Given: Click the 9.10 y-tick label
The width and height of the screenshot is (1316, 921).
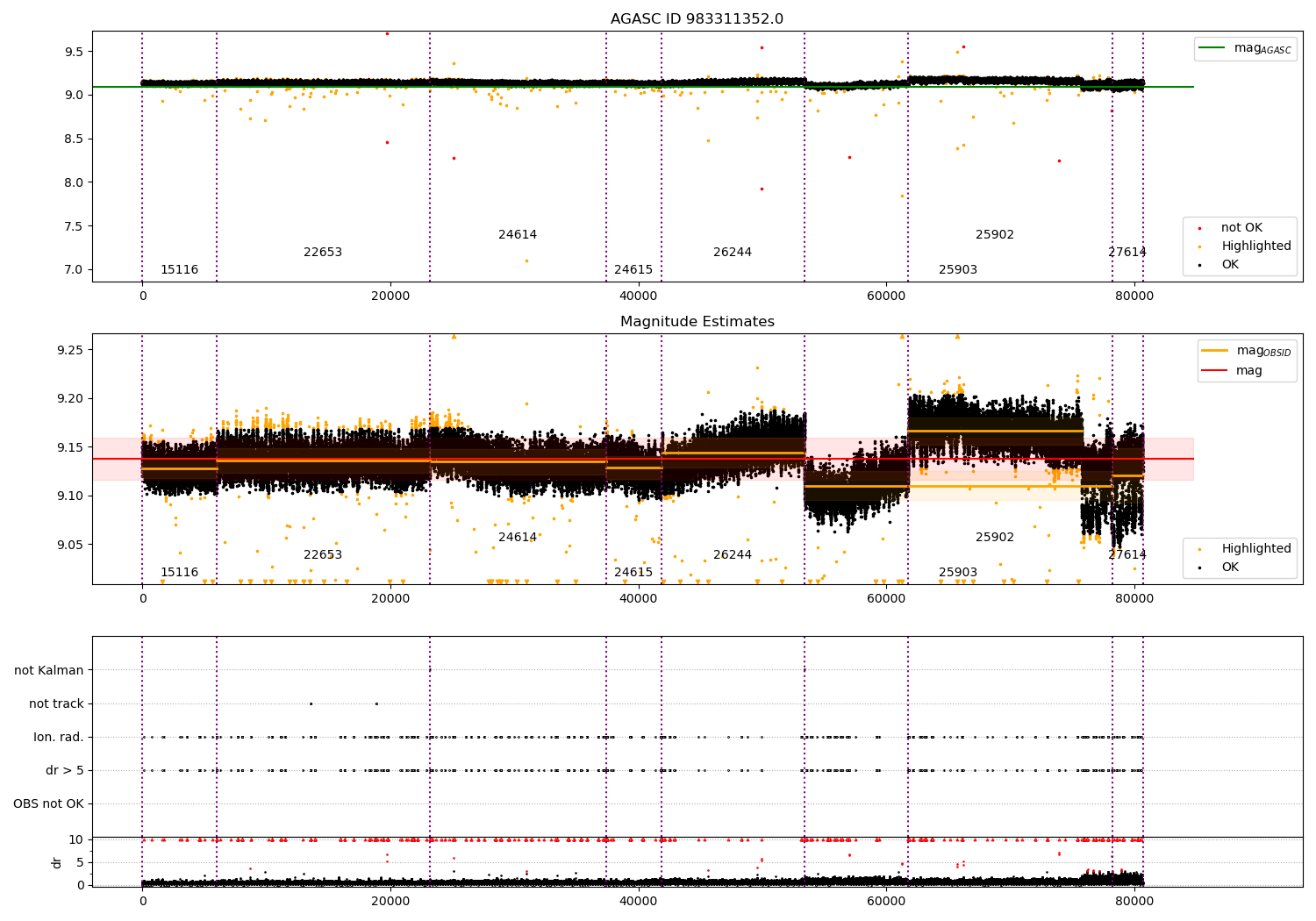Looking at the screenshot, I should pos(70,496).
